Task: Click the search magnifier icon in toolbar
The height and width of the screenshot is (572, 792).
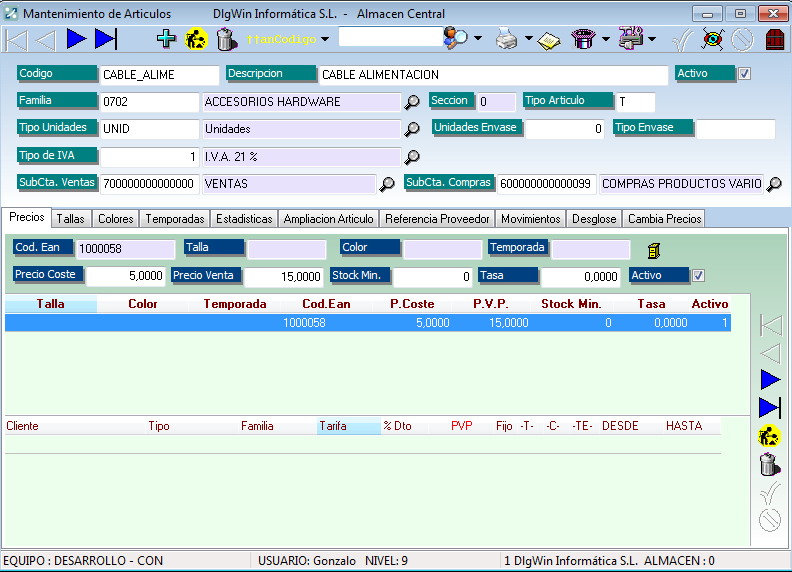Action: [456, 38]
